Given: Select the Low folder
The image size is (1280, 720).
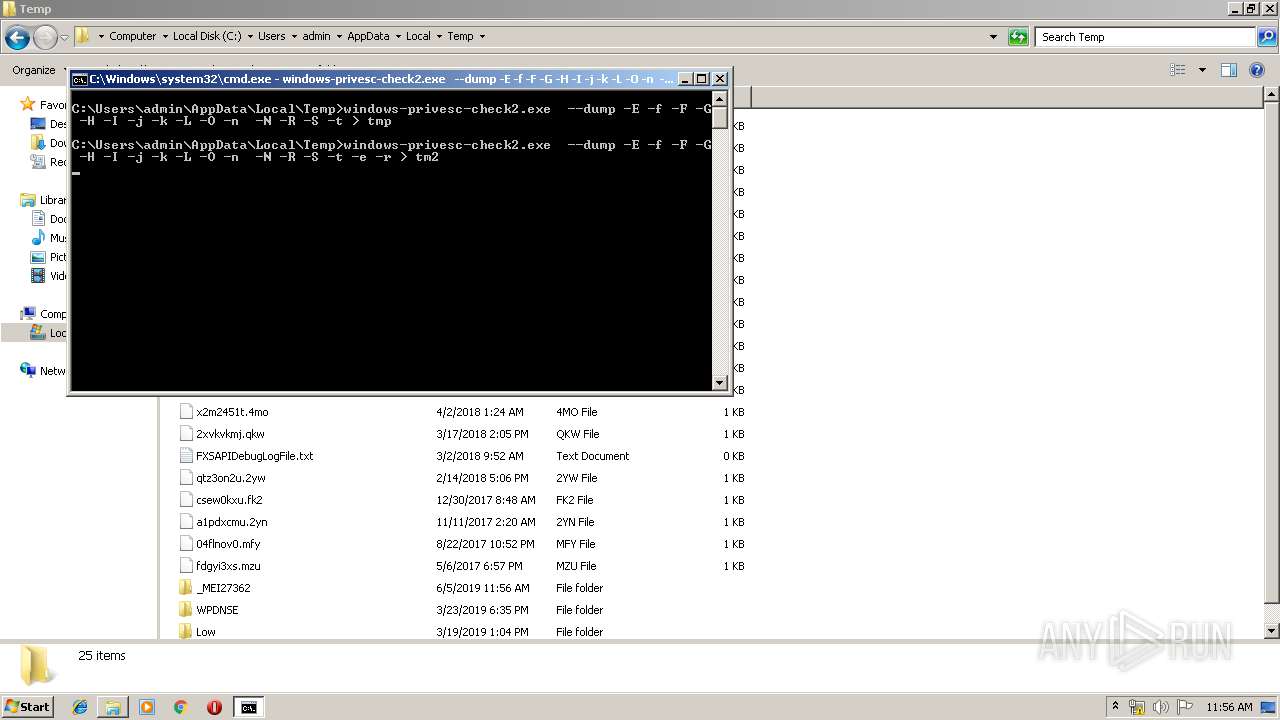Looking at the screenshot, I should 206,632.
